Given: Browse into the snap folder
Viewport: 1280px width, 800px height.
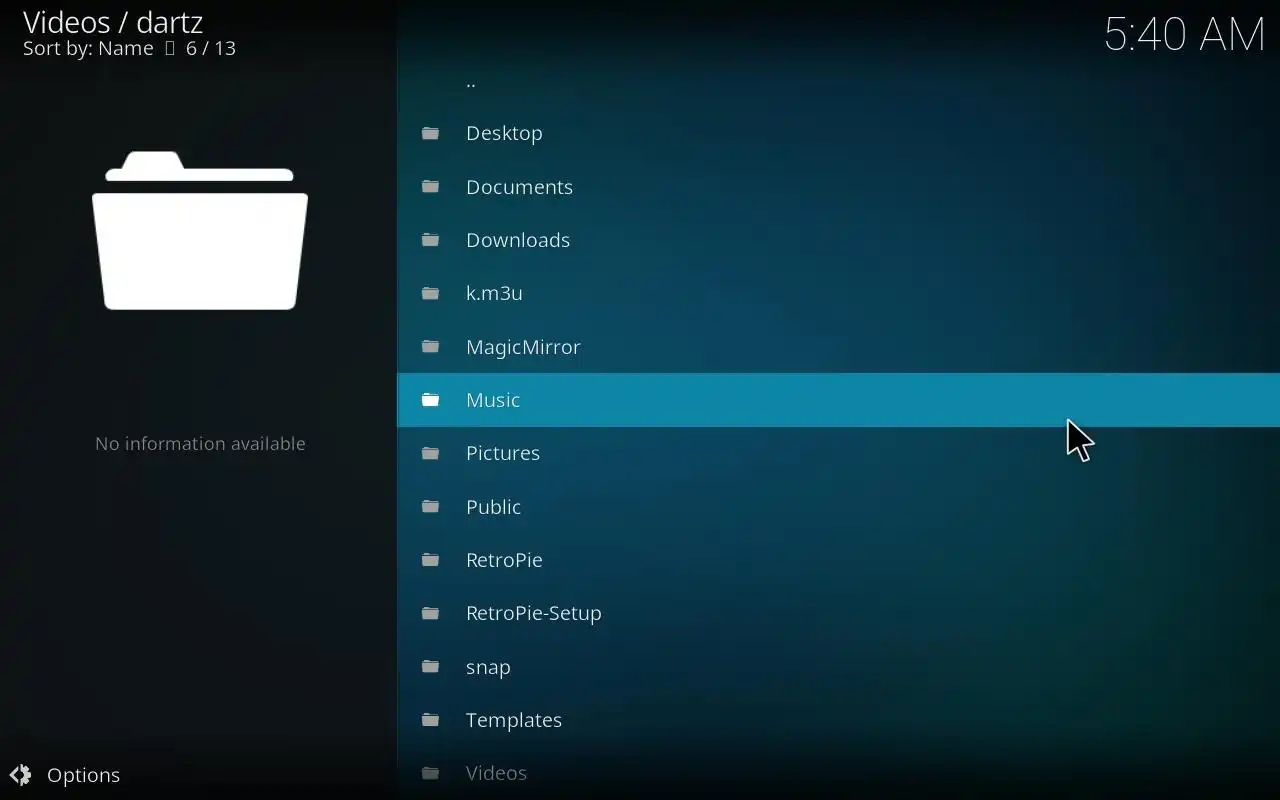Looking at the screenshot, I should [x=839, y=667].
